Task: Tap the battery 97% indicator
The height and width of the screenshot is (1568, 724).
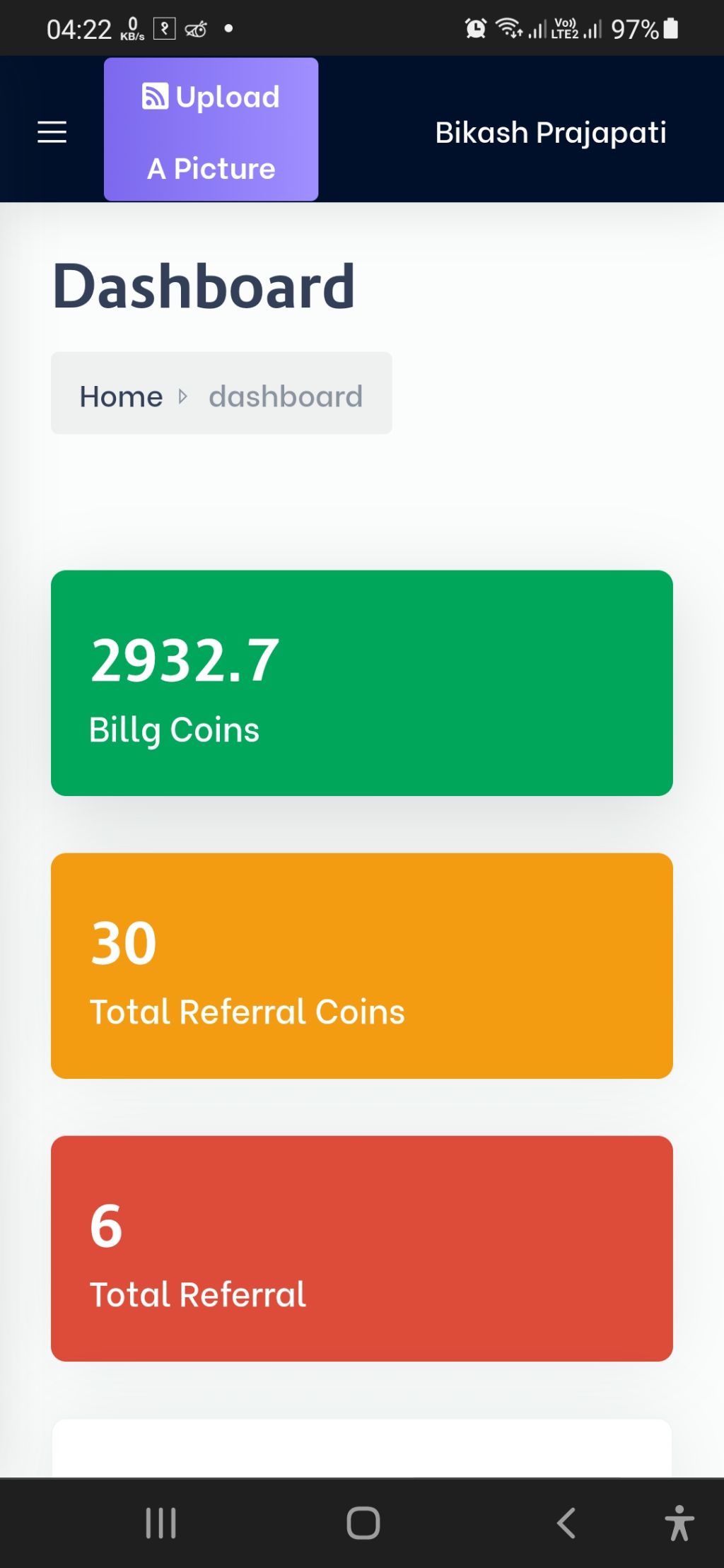Action: coord(645,29)
